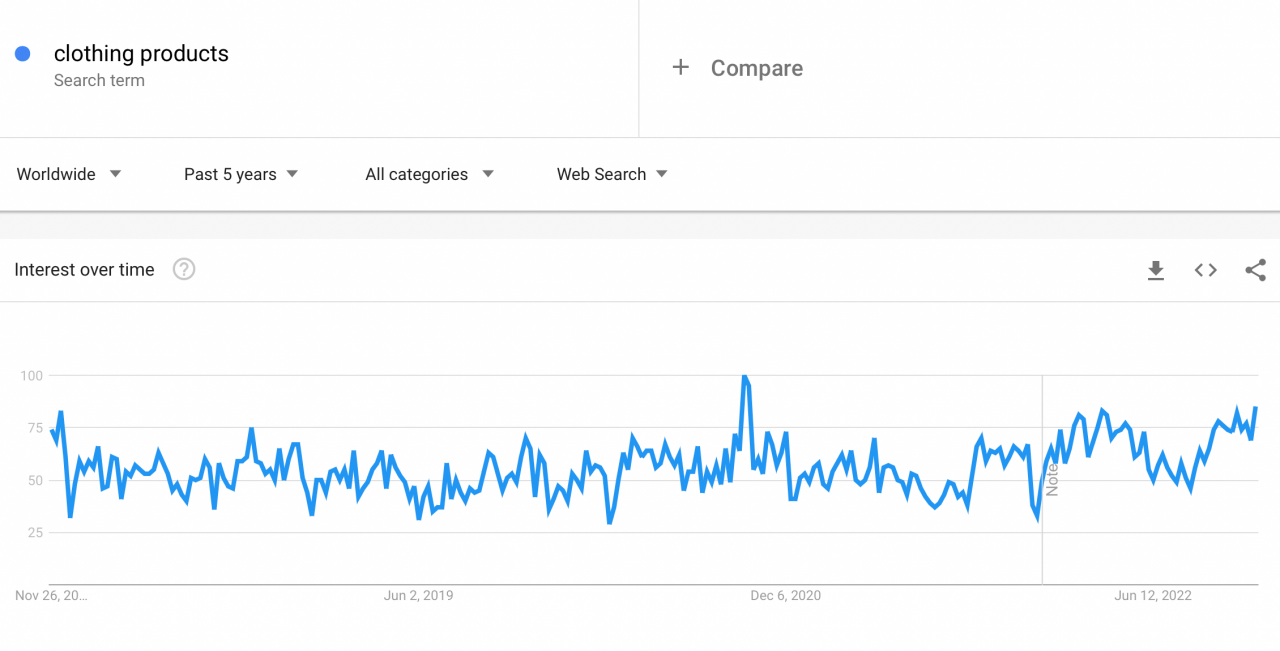
Task: Expand the All categories dropdown
Action: coord(428,174)
